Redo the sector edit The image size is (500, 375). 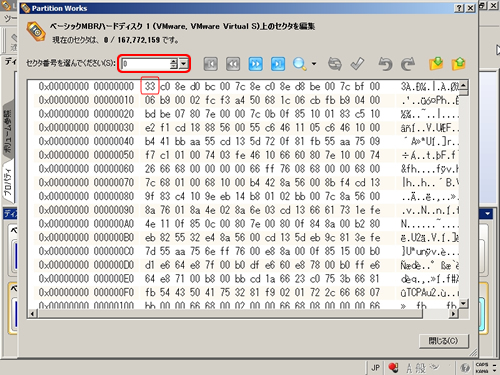(407, 64)
